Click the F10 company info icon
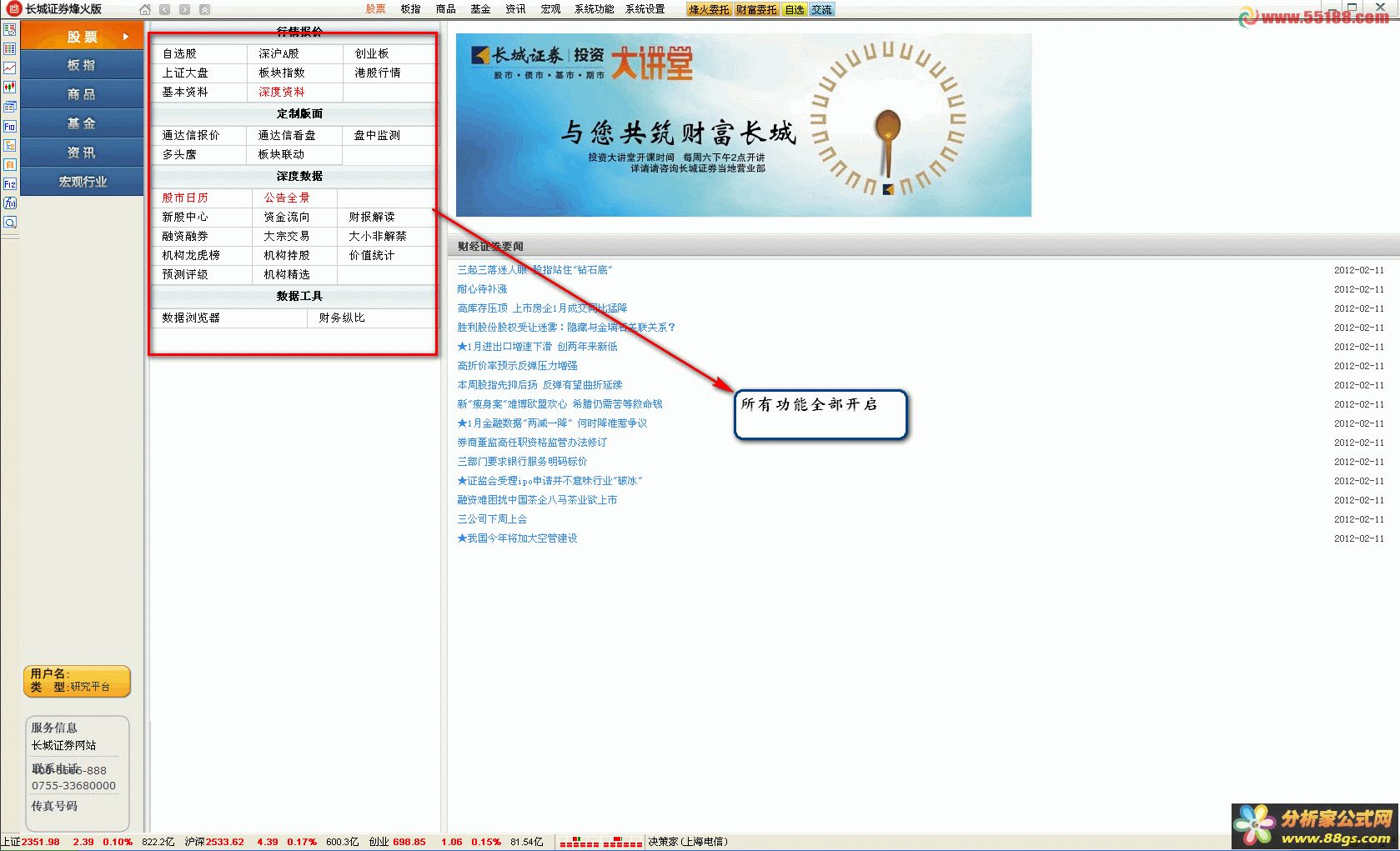Image resolution: width=1400 pixels, height=851 pixels. click(10, 126)
